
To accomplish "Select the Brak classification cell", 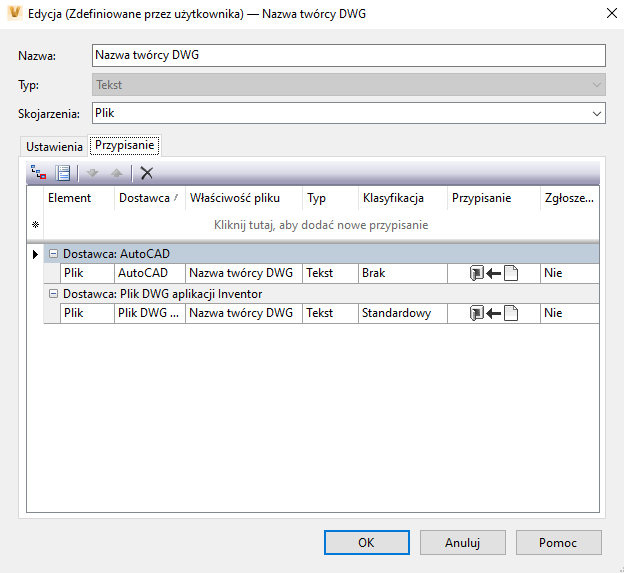I will tap(403, 273).
